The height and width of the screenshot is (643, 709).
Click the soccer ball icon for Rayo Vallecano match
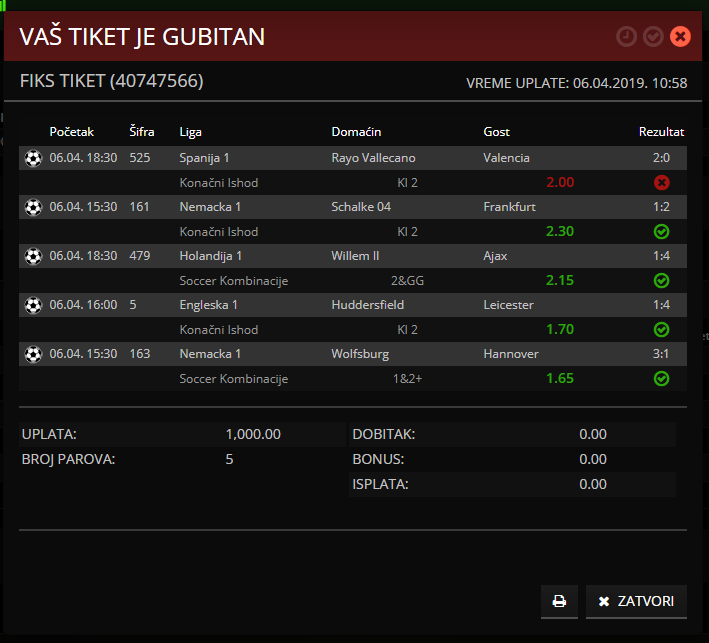[33, 158]
